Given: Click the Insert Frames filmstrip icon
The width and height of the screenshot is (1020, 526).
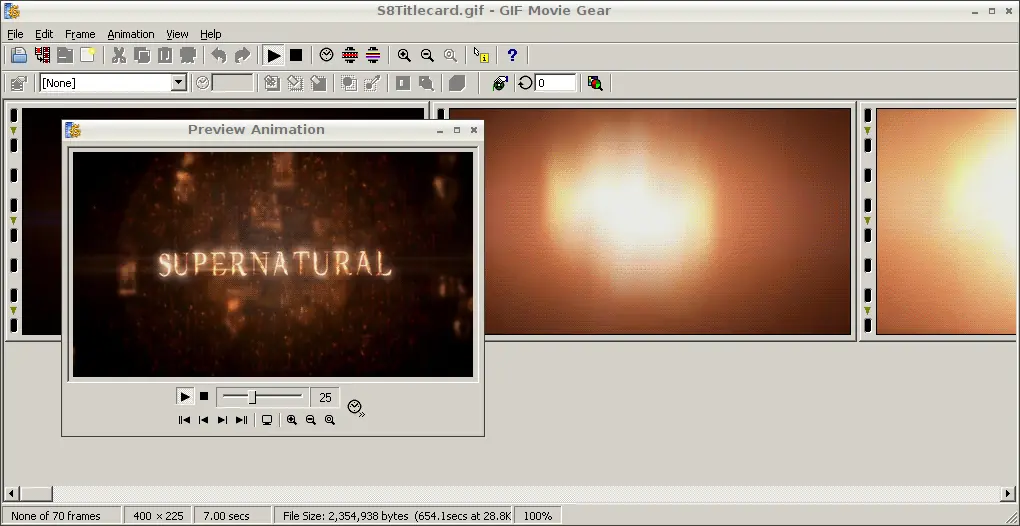Looking at the screenshot, I should (x=42, y=55).
